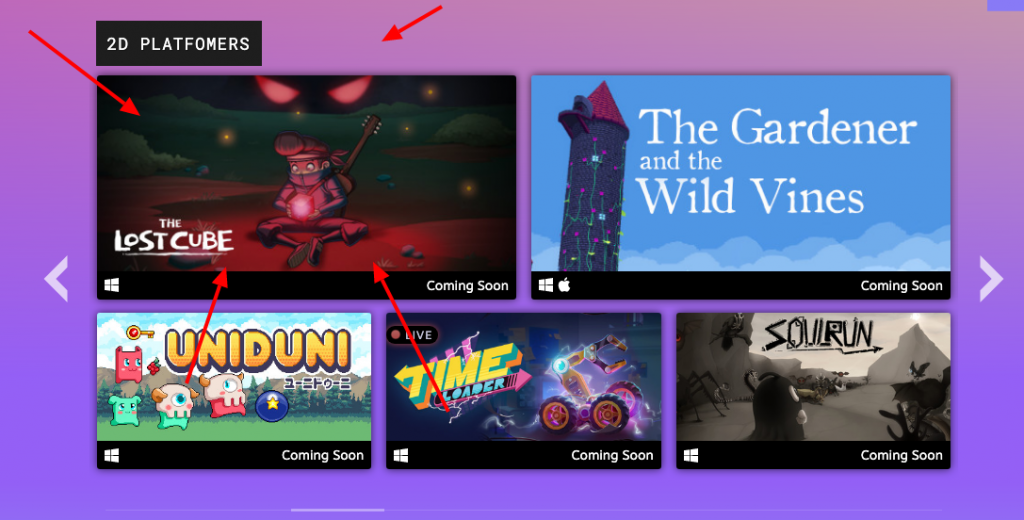Click the carousel page scrollbar indicator

(338, 510)
